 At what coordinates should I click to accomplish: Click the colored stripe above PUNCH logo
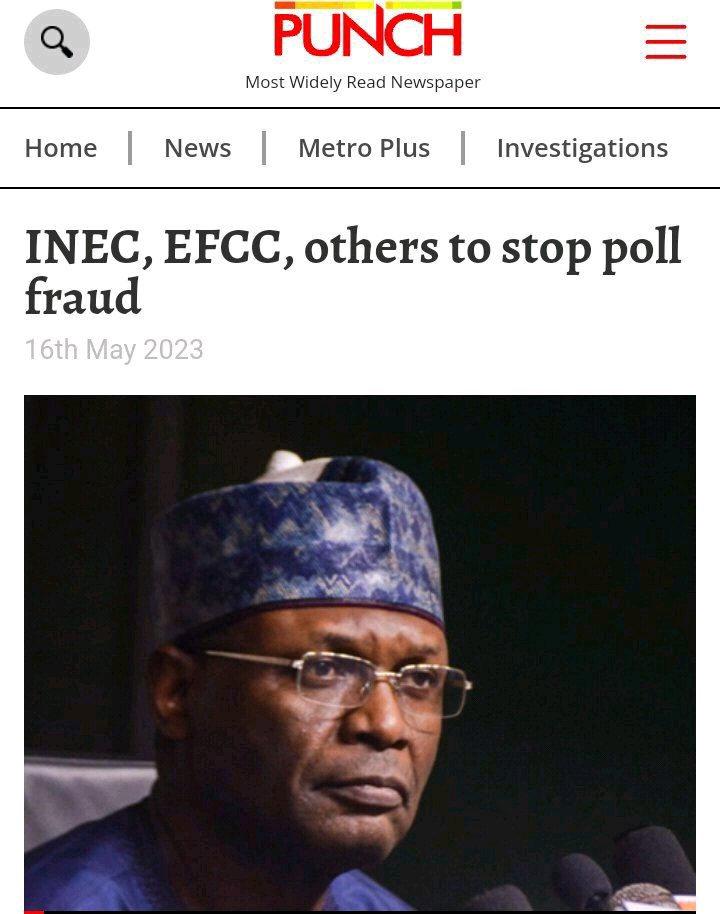click(367, 5)
